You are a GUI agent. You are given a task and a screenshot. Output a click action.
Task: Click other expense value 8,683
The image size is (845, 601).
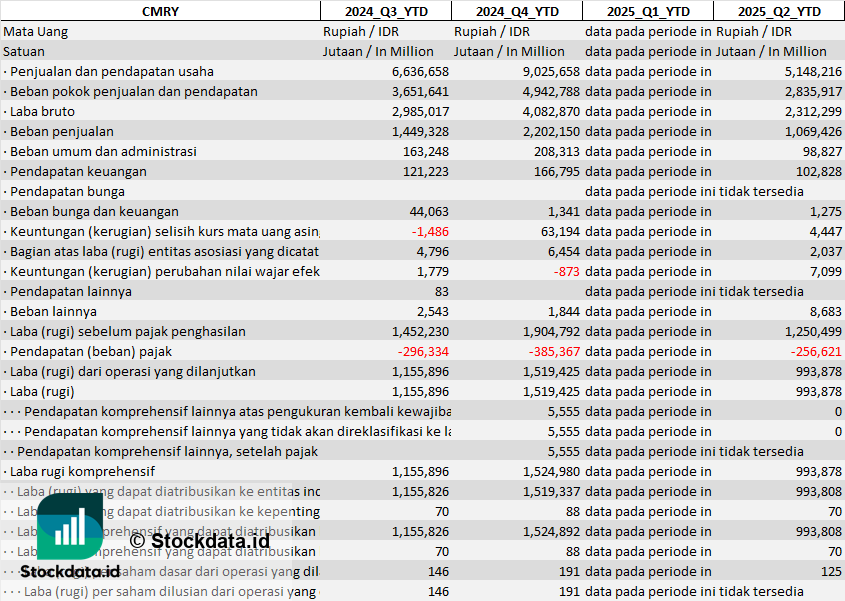coord(826,311)
